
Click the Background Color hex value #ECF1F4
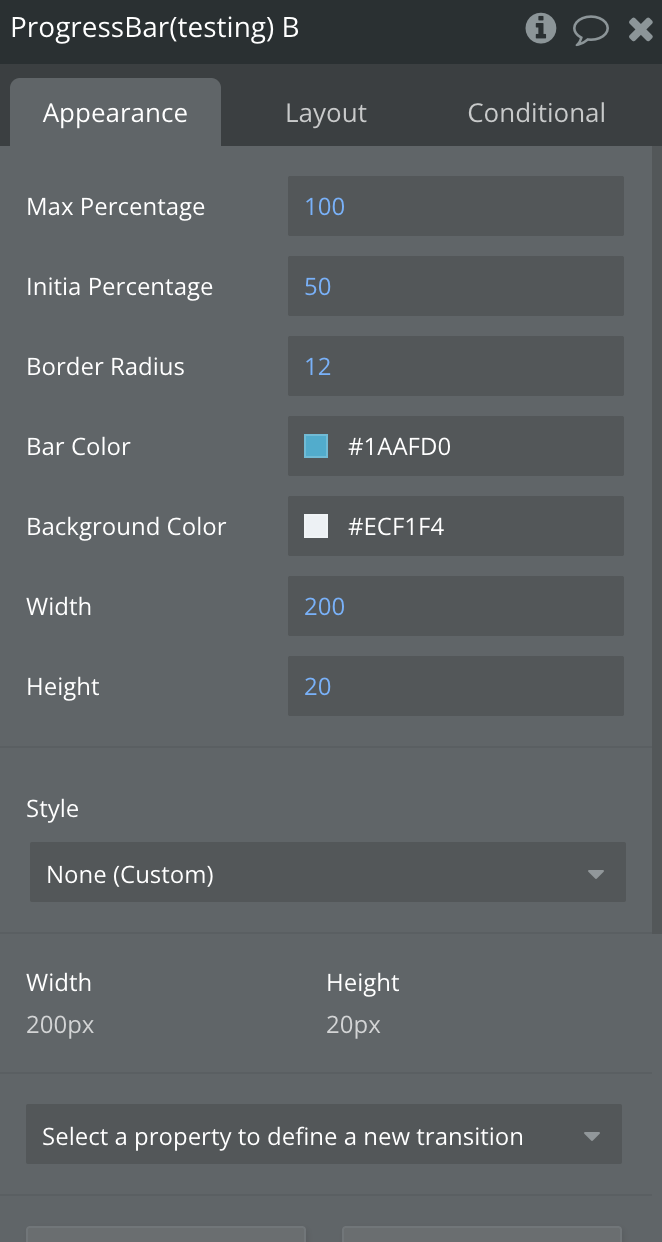[396, 527]
